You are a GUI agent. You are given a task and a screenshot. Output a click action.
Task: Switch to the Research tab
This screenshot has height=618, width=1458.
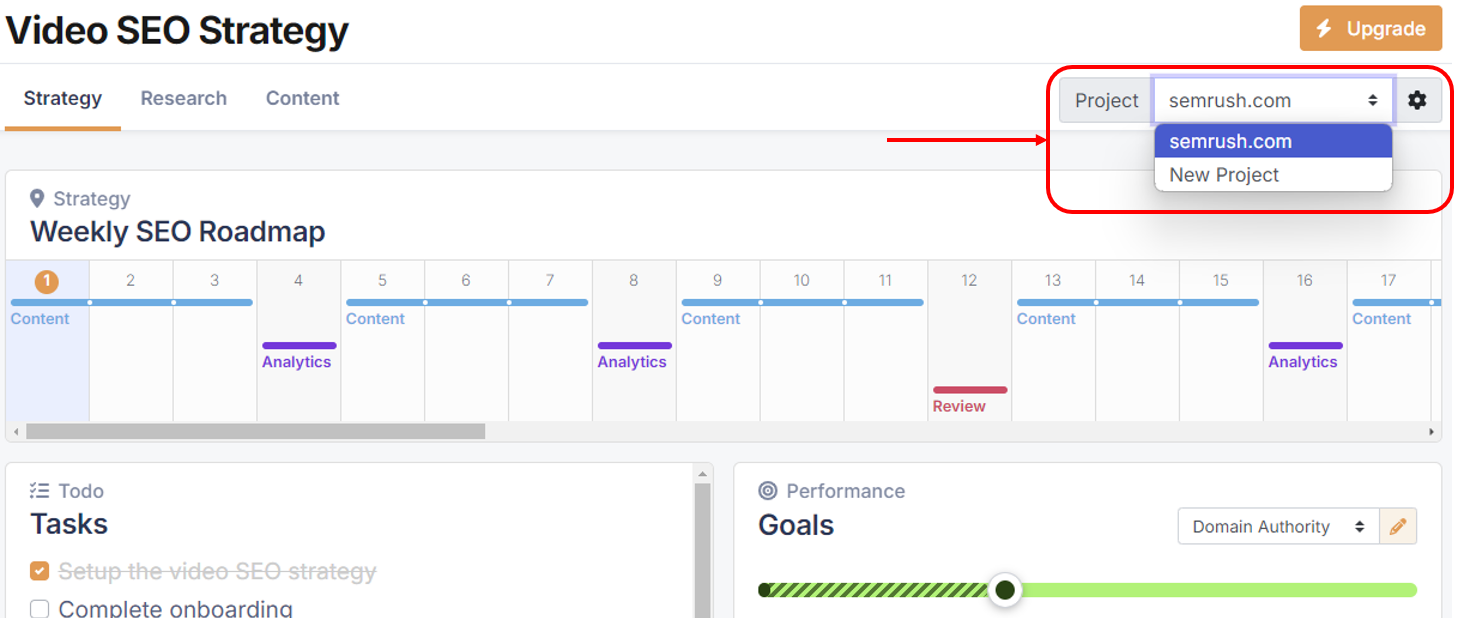coord(183,98)
